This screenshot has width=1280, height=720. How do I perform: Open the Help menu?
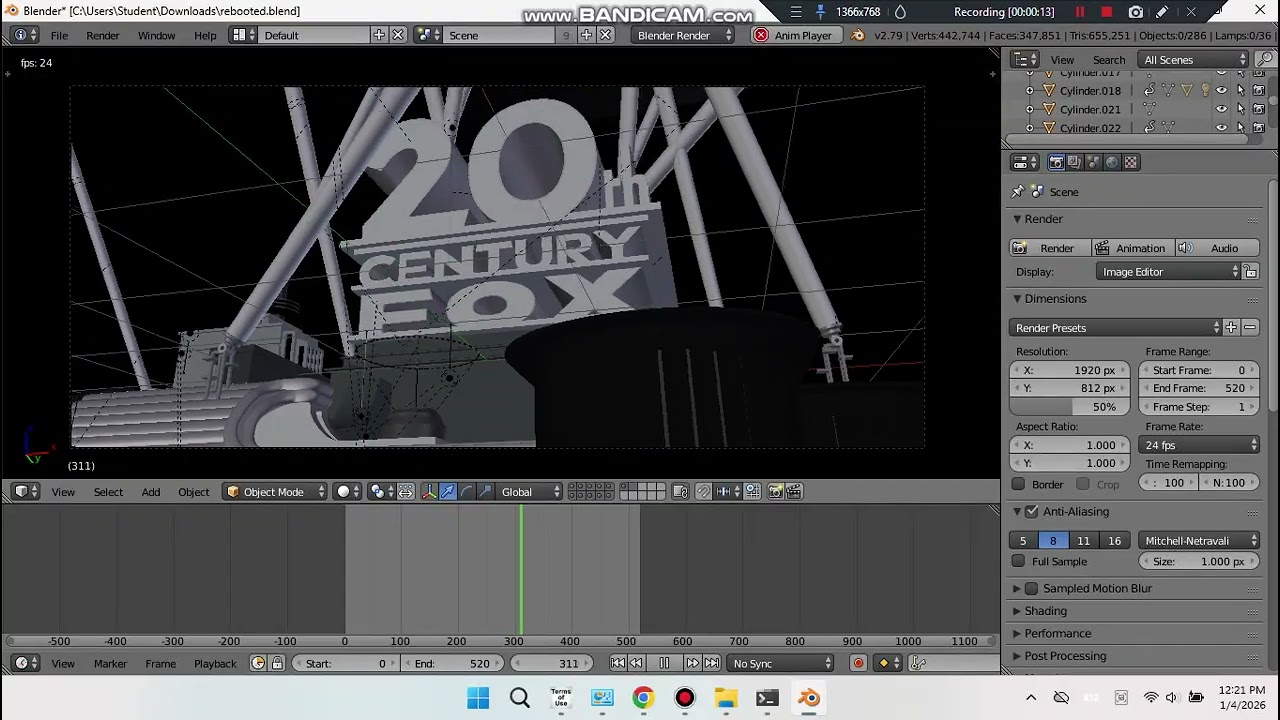205,35
